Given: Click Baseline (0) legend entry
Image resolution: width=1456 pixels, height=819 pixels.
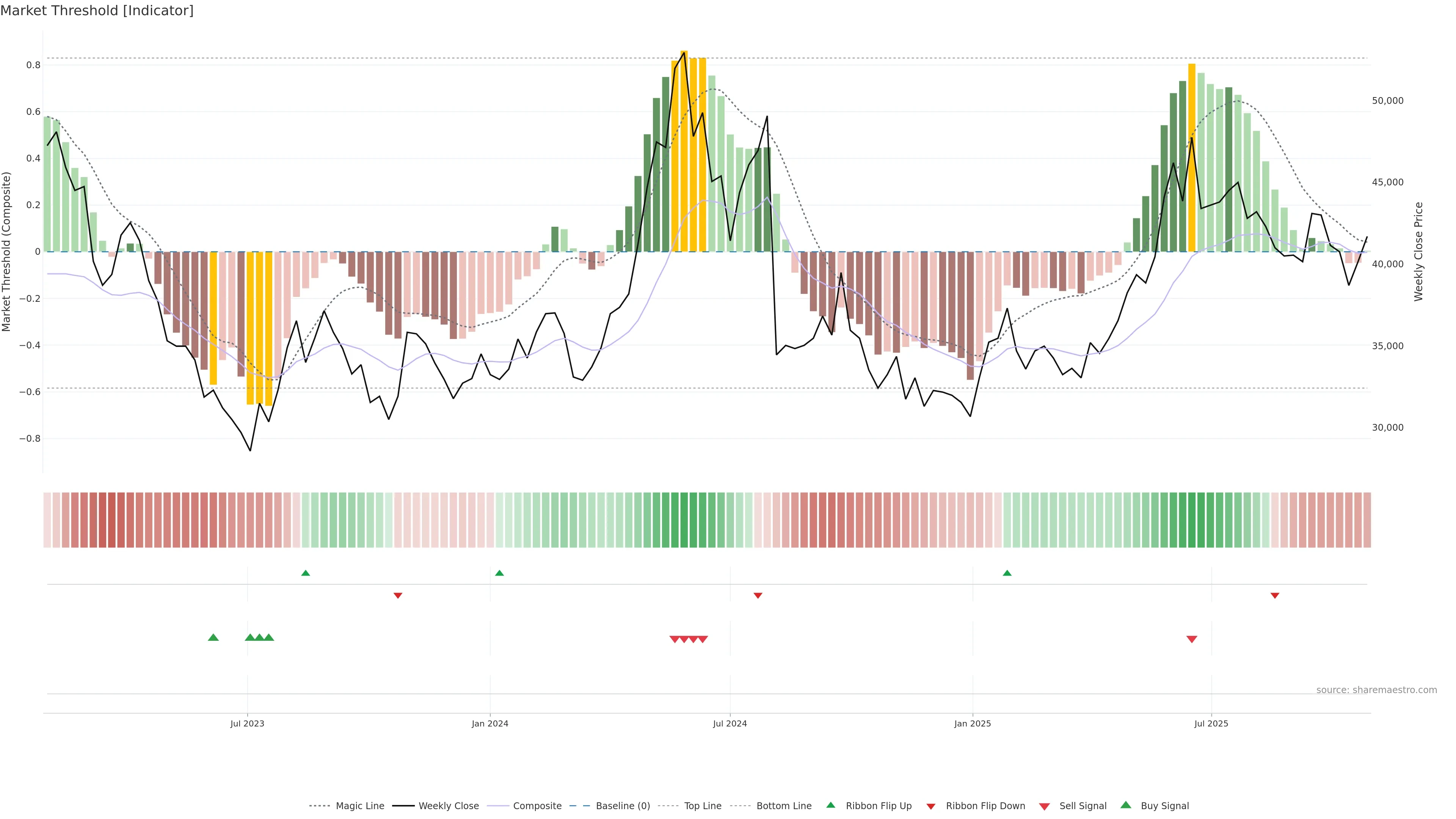Looking at the screenshot, I should (622, 805).
